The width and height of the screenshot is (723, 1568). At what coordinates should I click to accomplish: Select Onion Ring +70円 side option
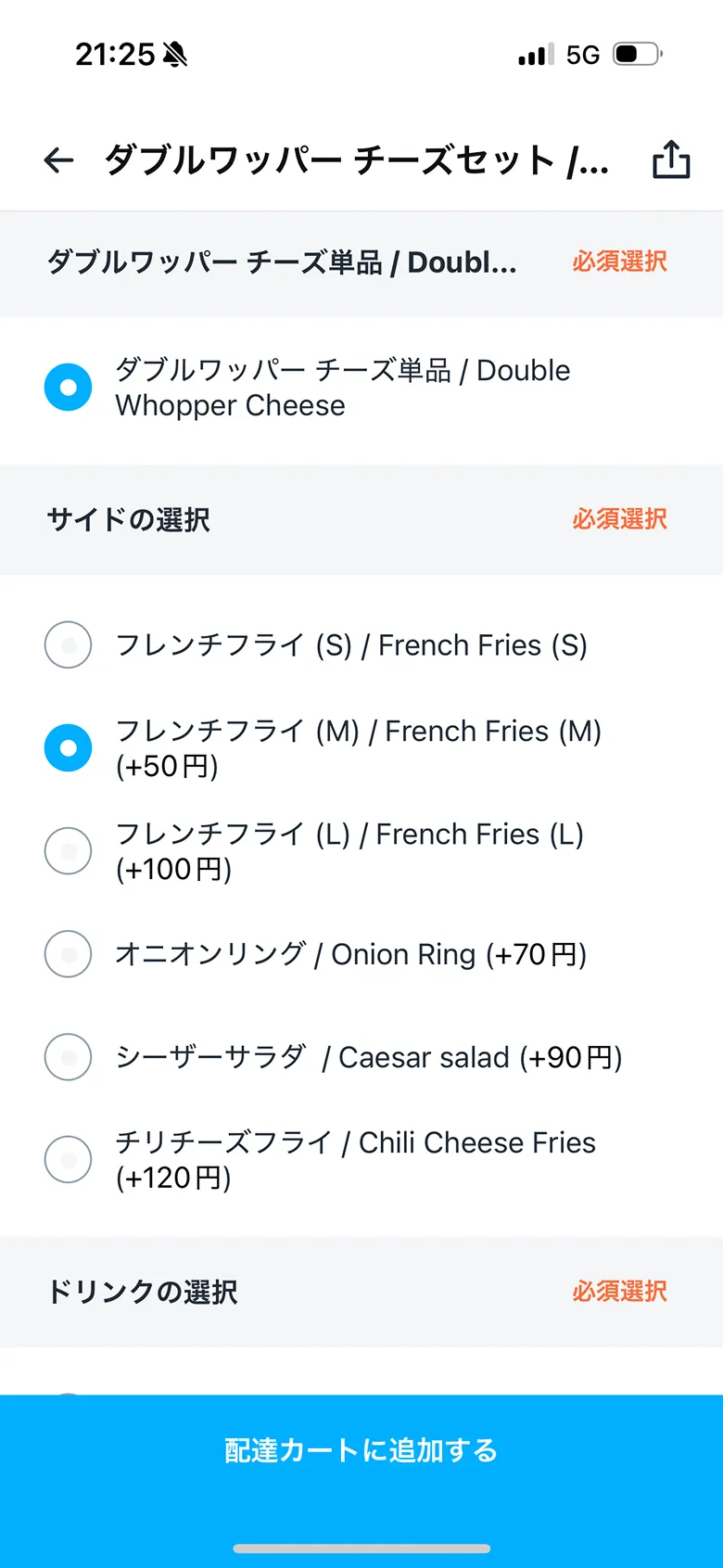pos(69,953)
